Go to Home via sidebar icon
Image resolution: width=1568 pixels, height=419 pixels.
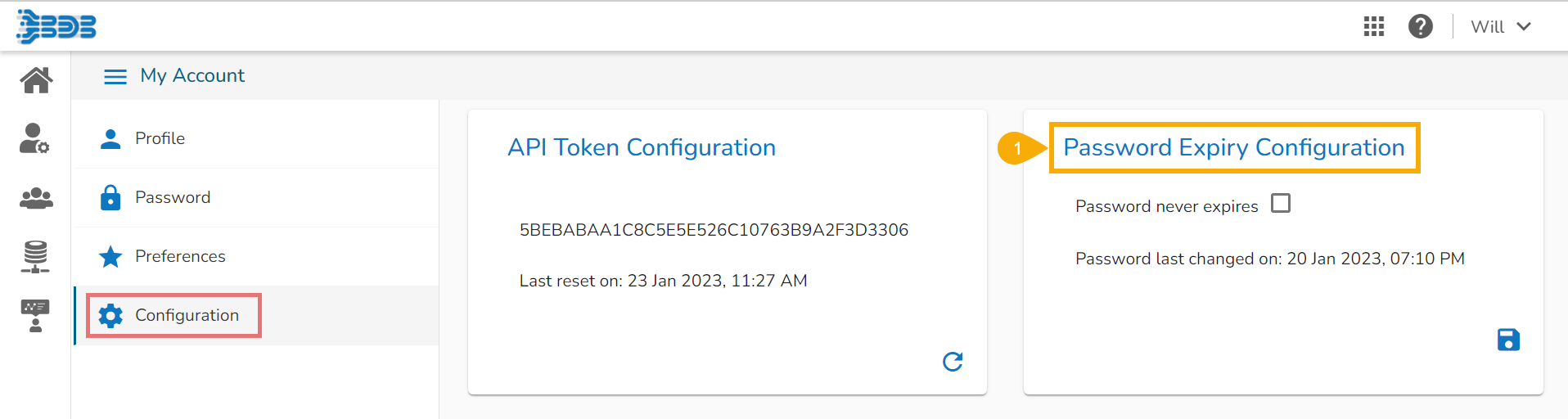click(36, 80)
